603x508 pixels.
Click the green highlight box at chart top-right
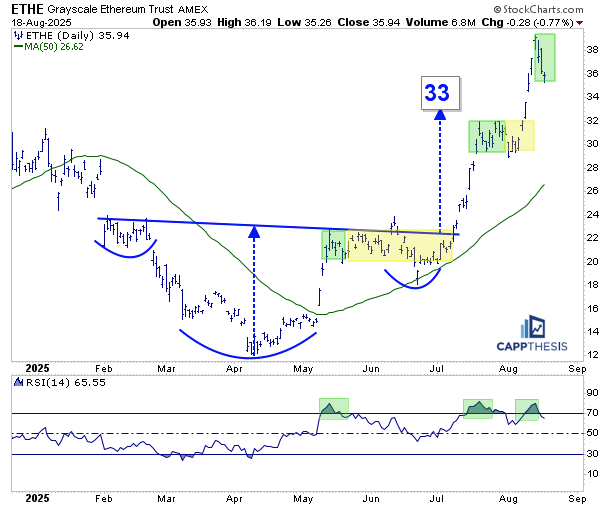543,58
